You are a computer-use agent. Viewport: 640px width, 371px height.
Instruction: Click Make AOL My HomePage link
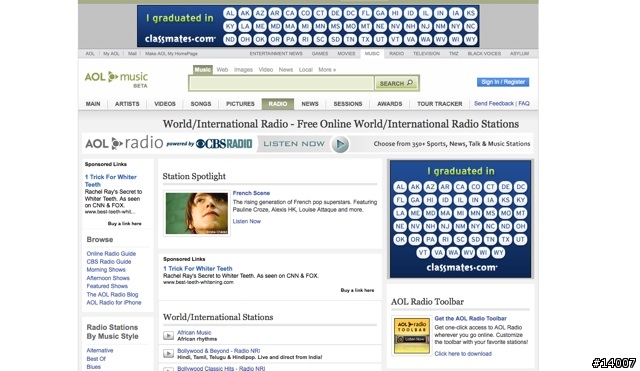point(171,53)
